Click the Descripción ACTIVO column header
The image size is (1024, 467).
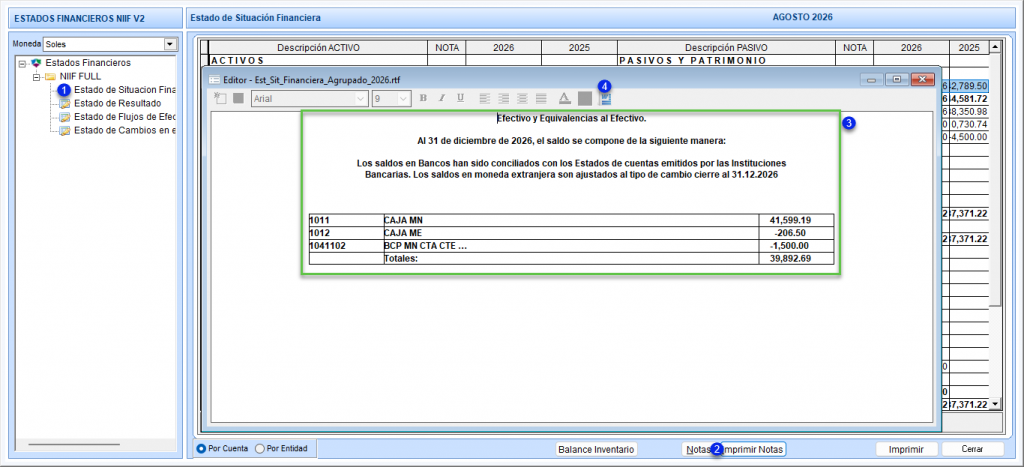318,48
